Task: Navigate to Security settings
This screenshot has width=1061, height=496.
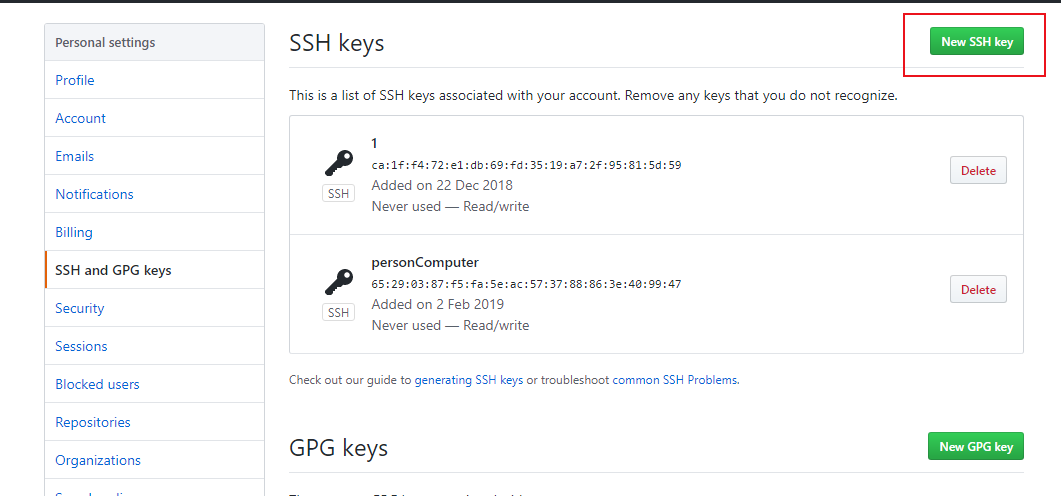Action: pos(80,308)
